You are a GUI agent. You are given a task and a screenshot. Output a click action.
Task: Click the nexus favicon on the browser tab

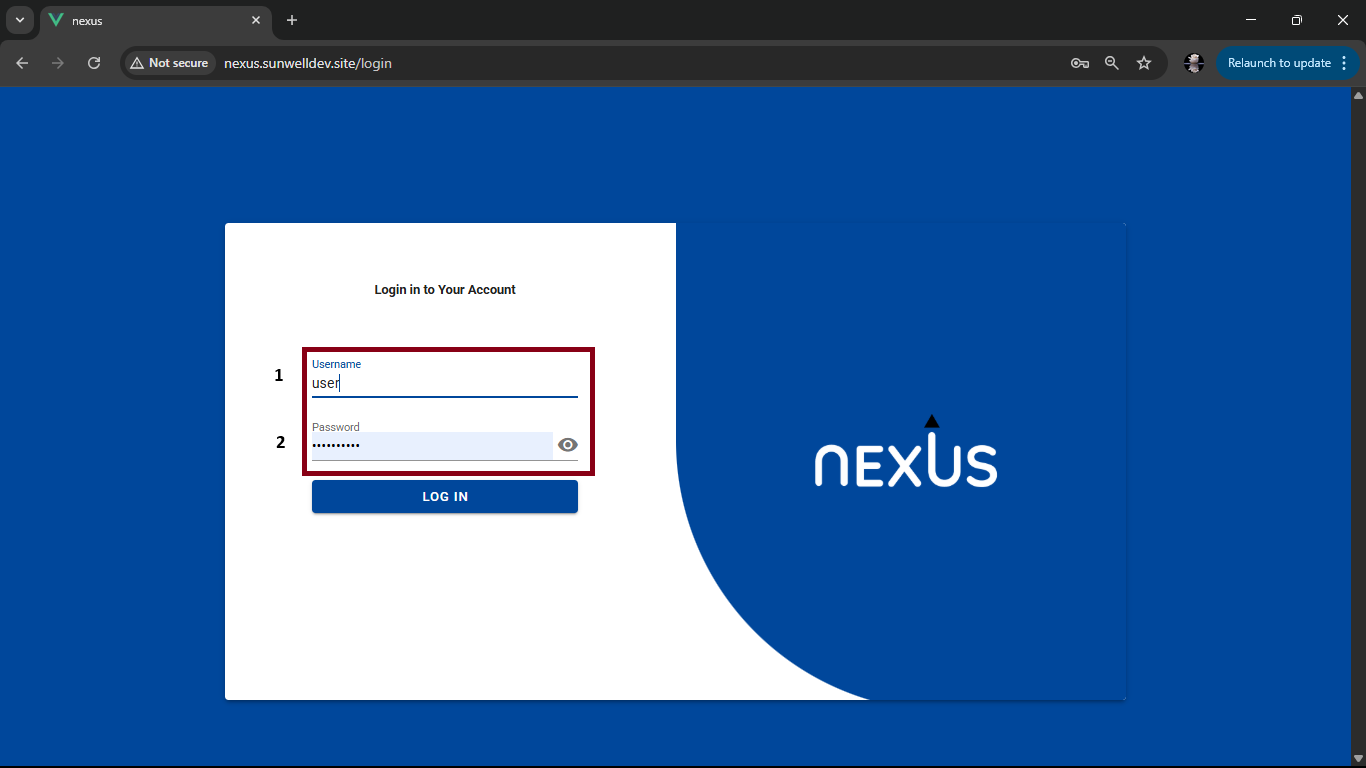tap(56, 20)
